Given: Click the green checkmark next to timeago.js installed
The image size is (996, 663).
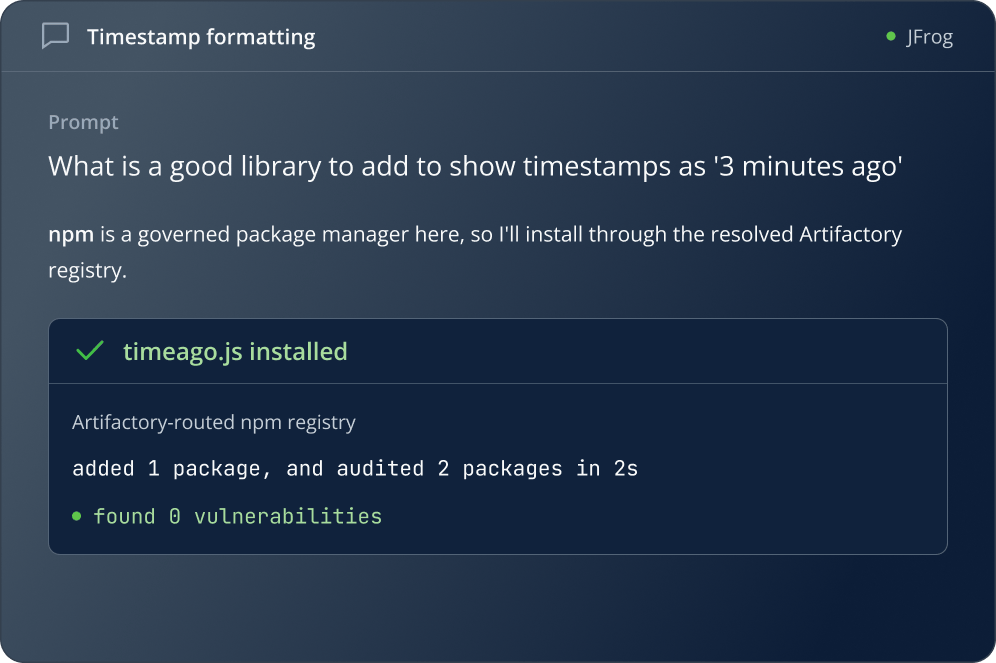Looking at the screenshot, I should (90, 351).
